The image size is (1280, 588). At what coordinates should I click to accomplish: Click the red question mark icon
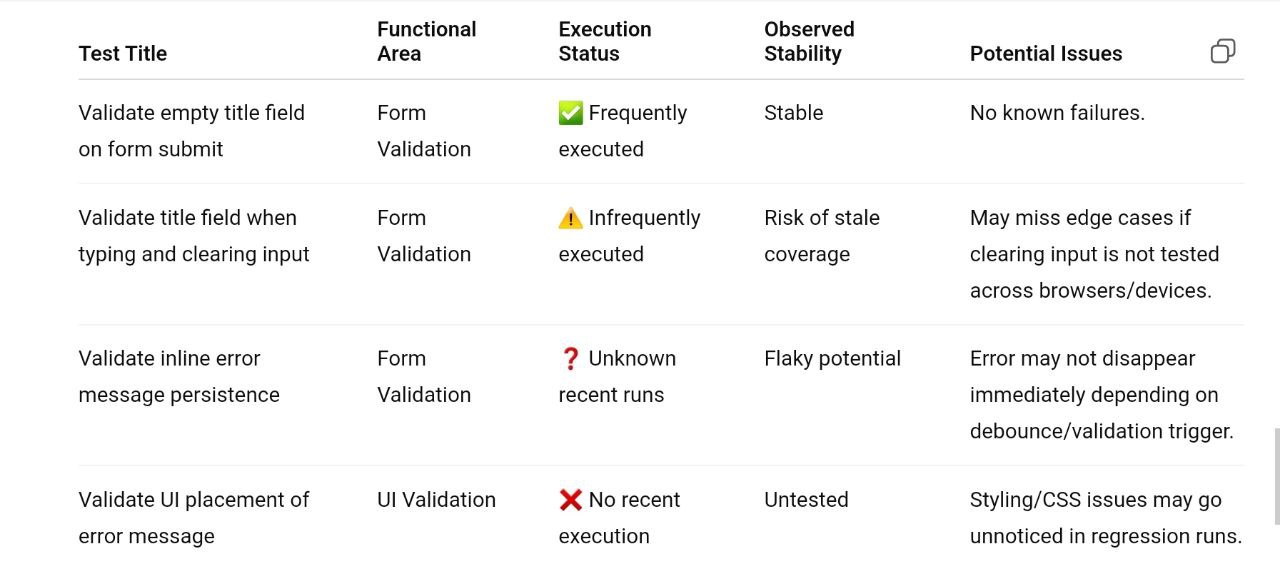[x=570, y=359]
